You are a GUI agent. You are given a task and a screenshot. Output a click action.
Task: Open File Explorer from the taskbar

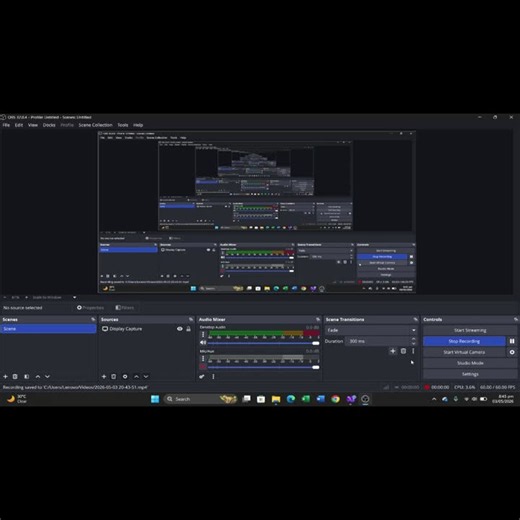point(276,399)
